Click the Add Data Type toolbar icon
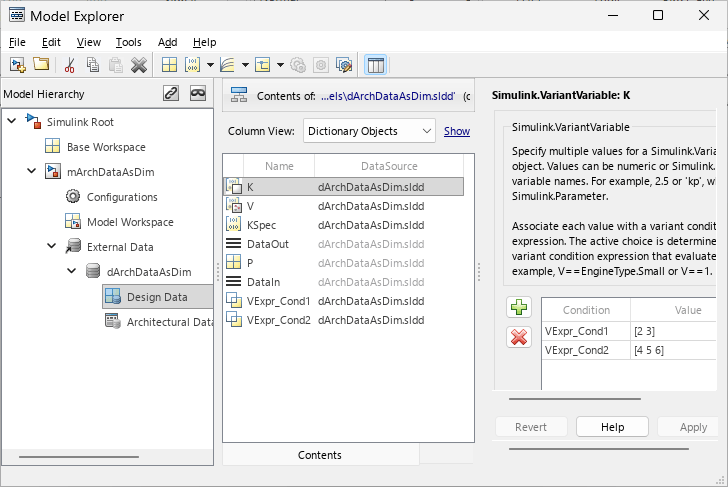The image size is (728, 487). pos(262,65)
